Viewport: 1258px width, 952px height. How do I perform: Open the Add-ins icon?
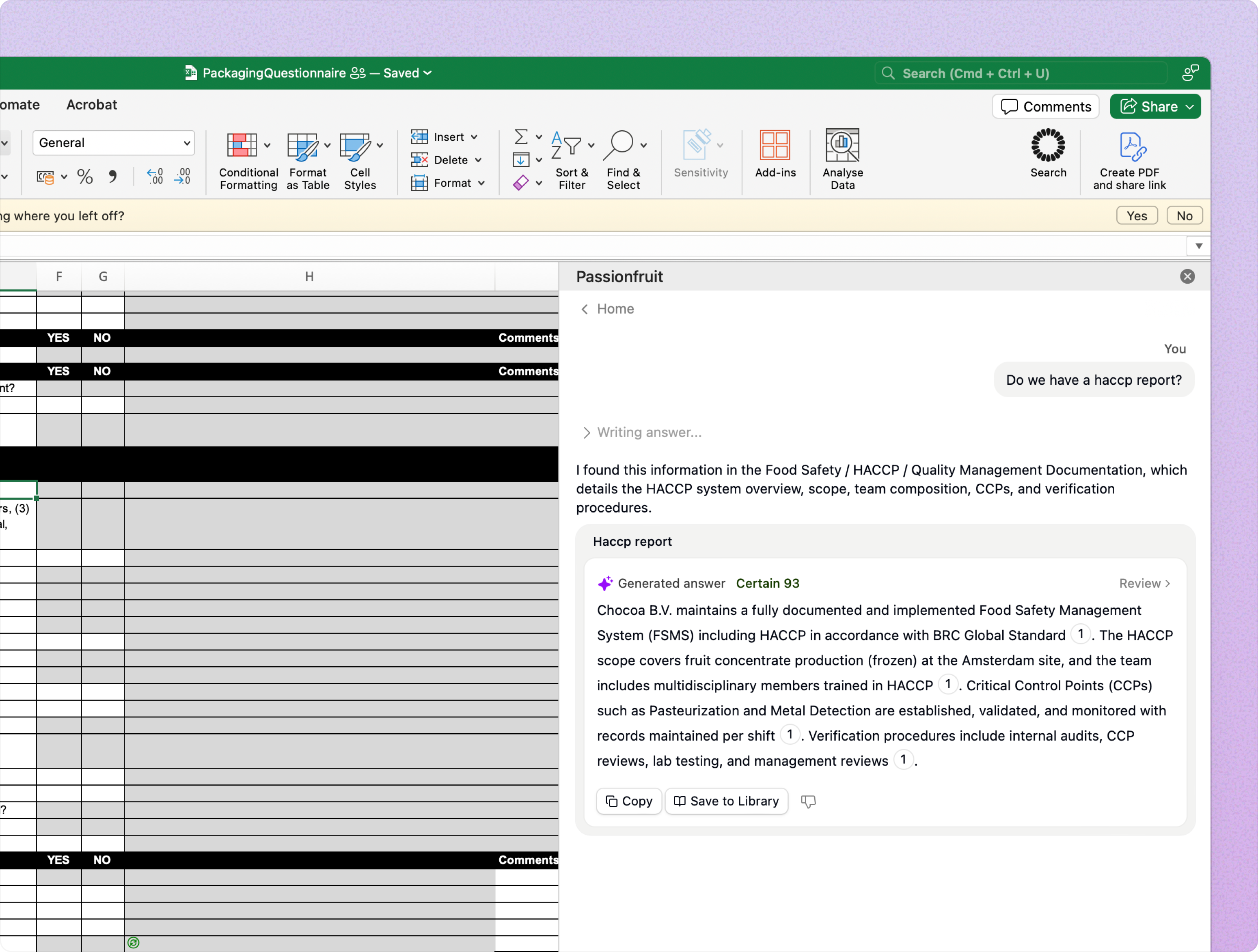pyautogui.click(x=775, y=146)
